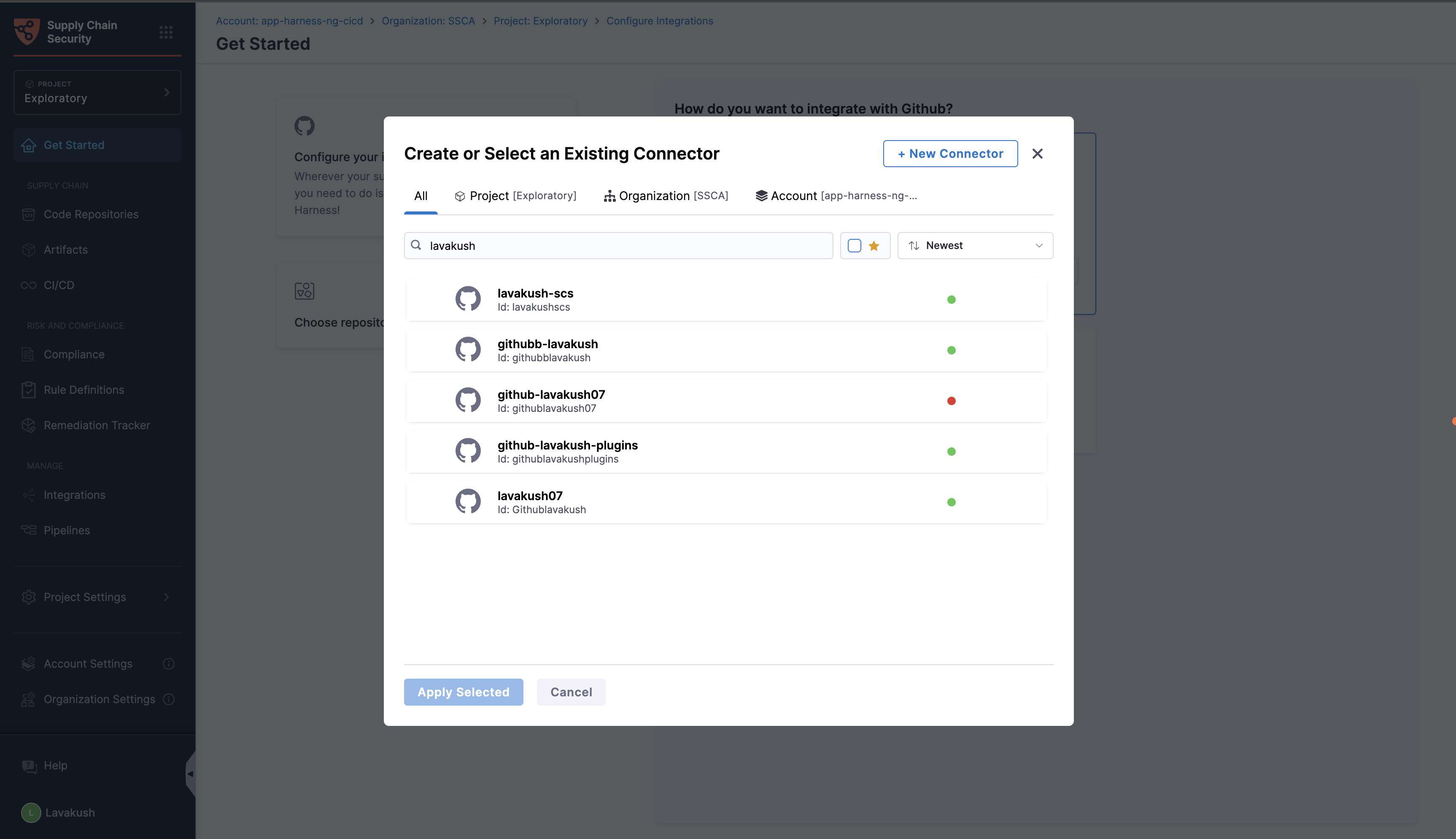
Task: Click the Lavakush user avatar
Action: (x=31, y=812)
